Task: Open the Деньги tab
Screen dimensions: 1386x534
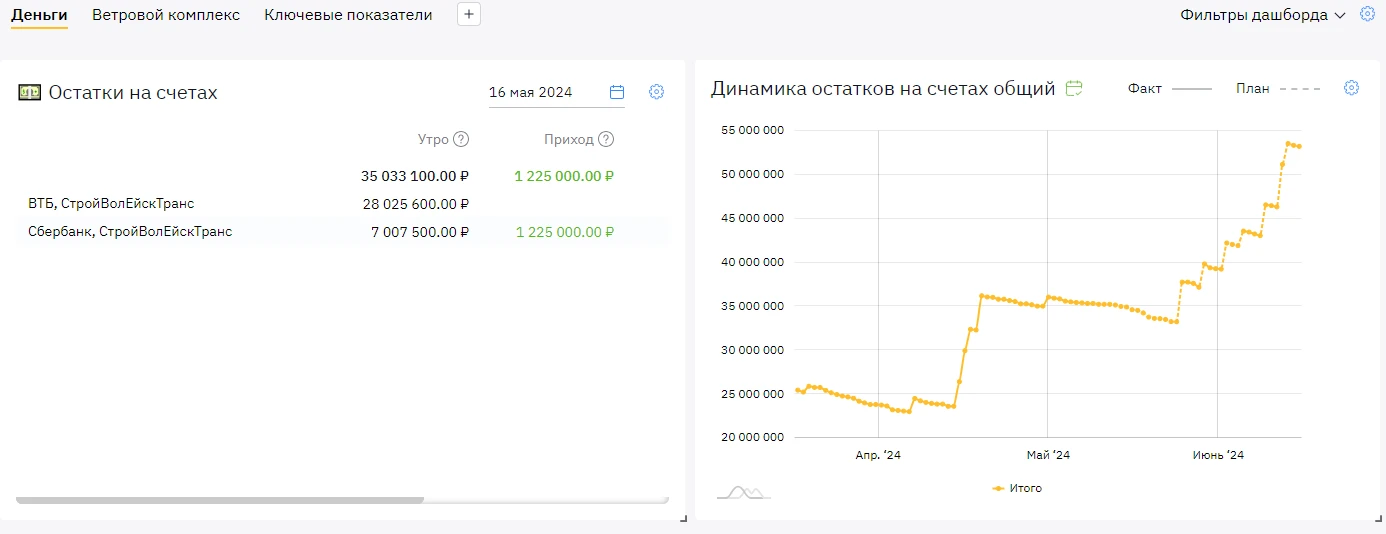Action: (x=39, y=15)
